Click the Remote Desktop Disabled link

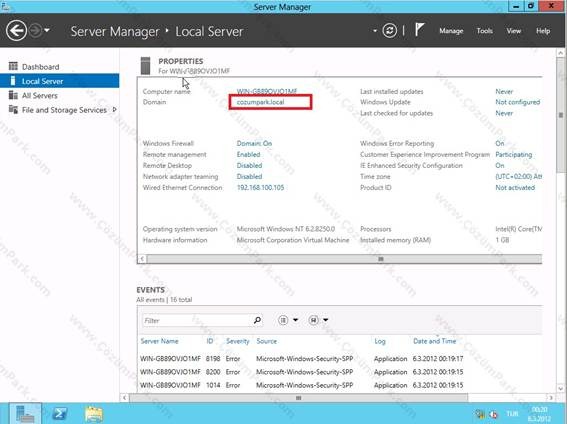pos(250,166)
